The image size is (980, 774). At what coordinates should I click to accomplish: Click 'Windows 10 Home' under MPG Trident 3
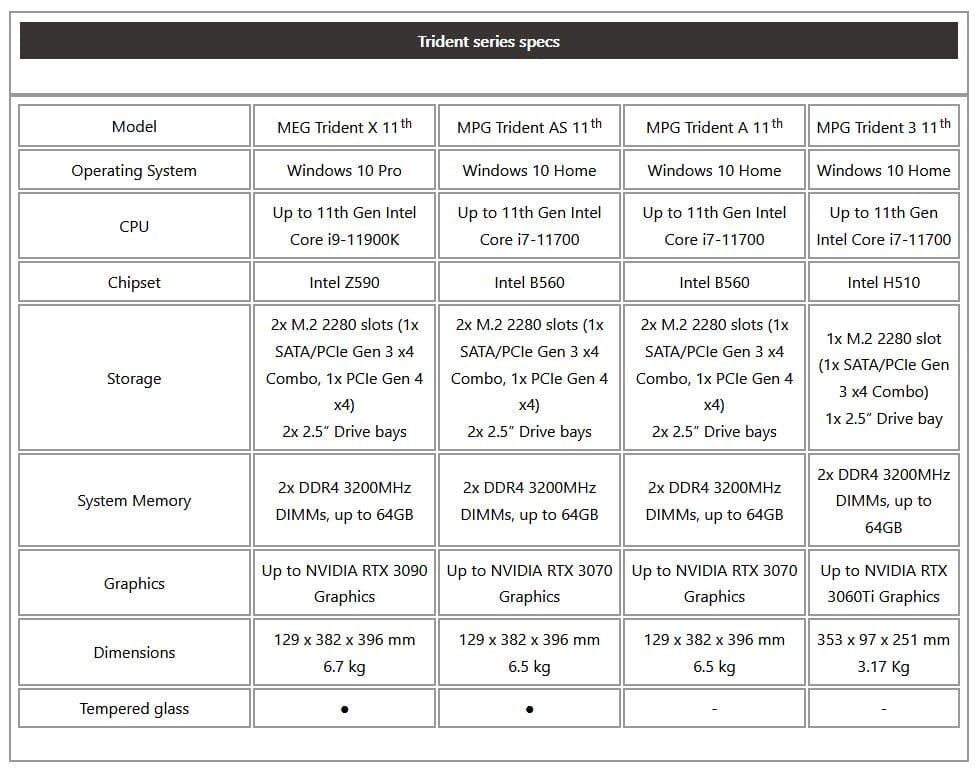pos(884,170)
